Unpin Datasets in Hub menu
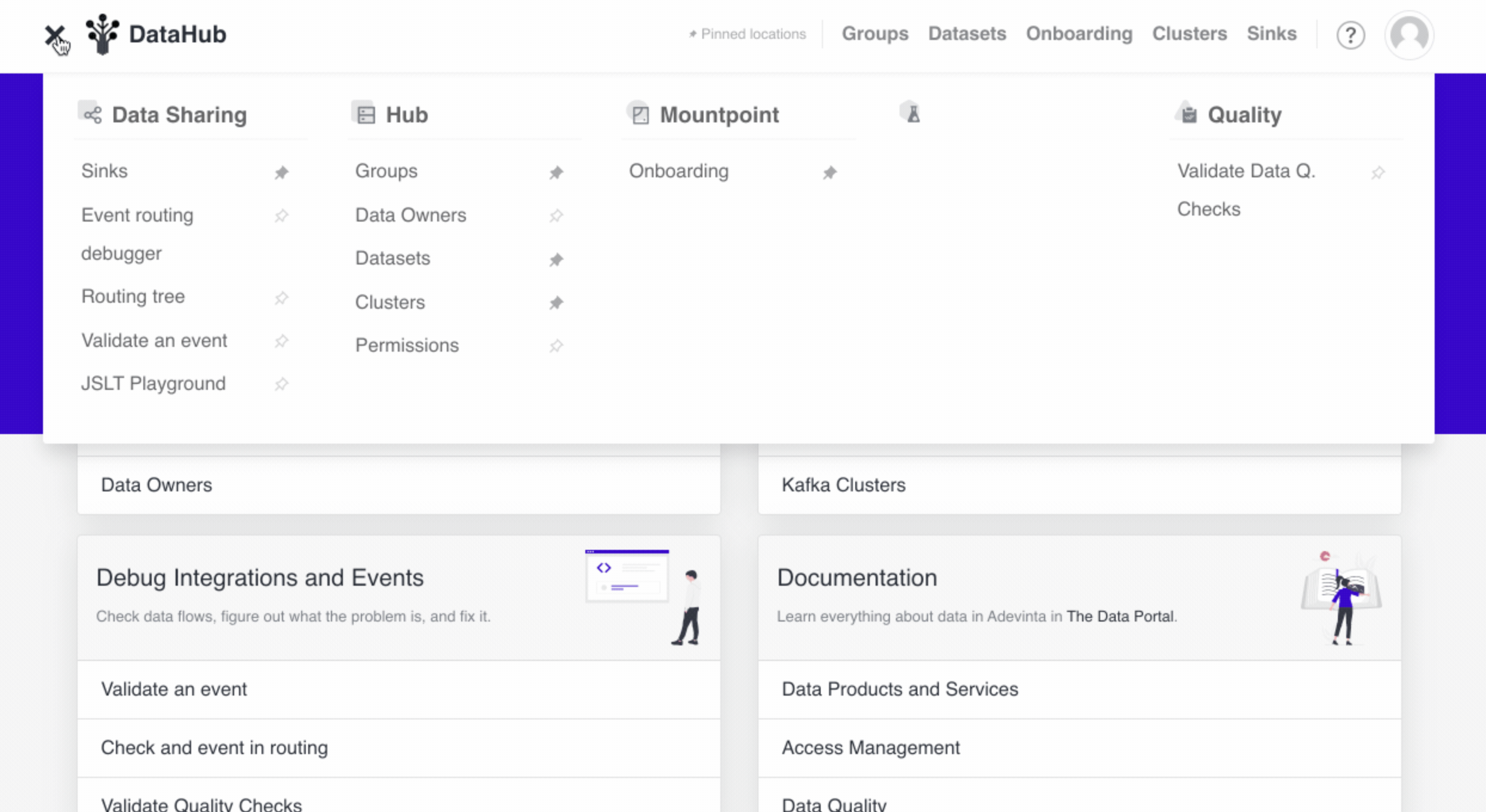The width and height of the screenshot is (1486, 812). click(x=556, y=260)
